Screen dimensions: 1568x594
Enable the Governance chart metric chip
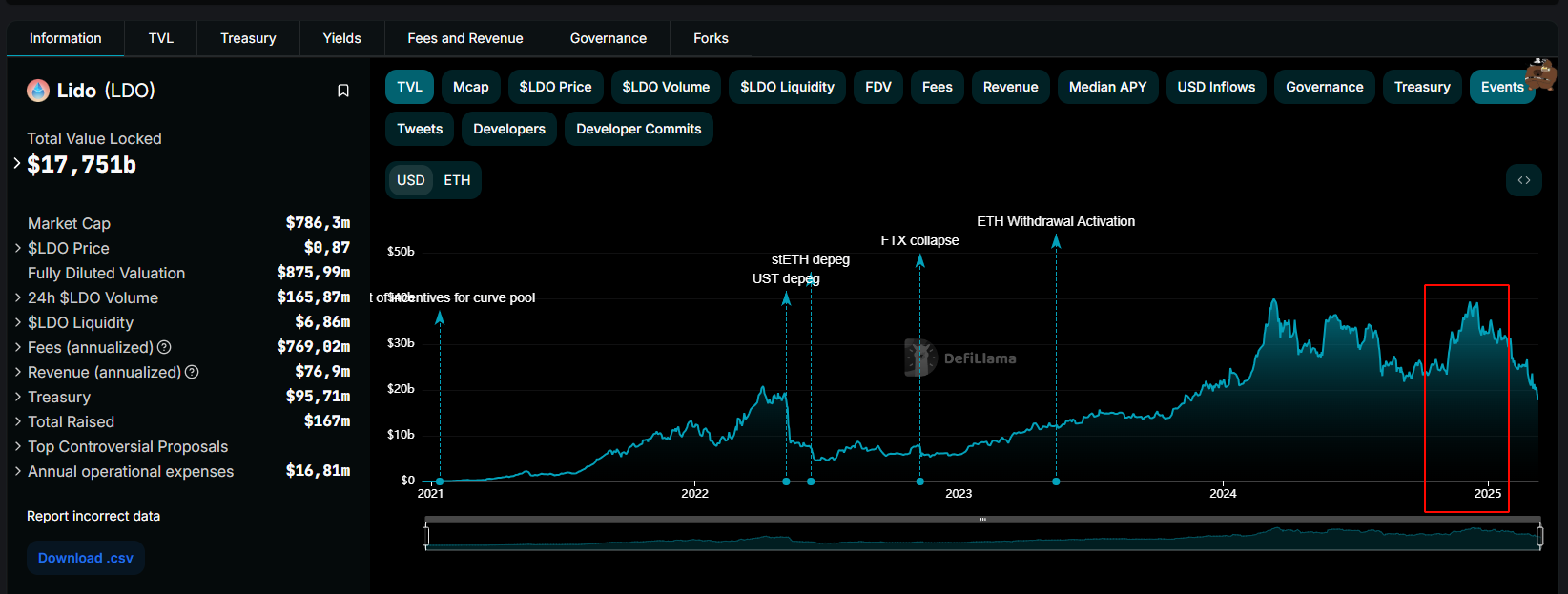click(x=1325, y=87)
